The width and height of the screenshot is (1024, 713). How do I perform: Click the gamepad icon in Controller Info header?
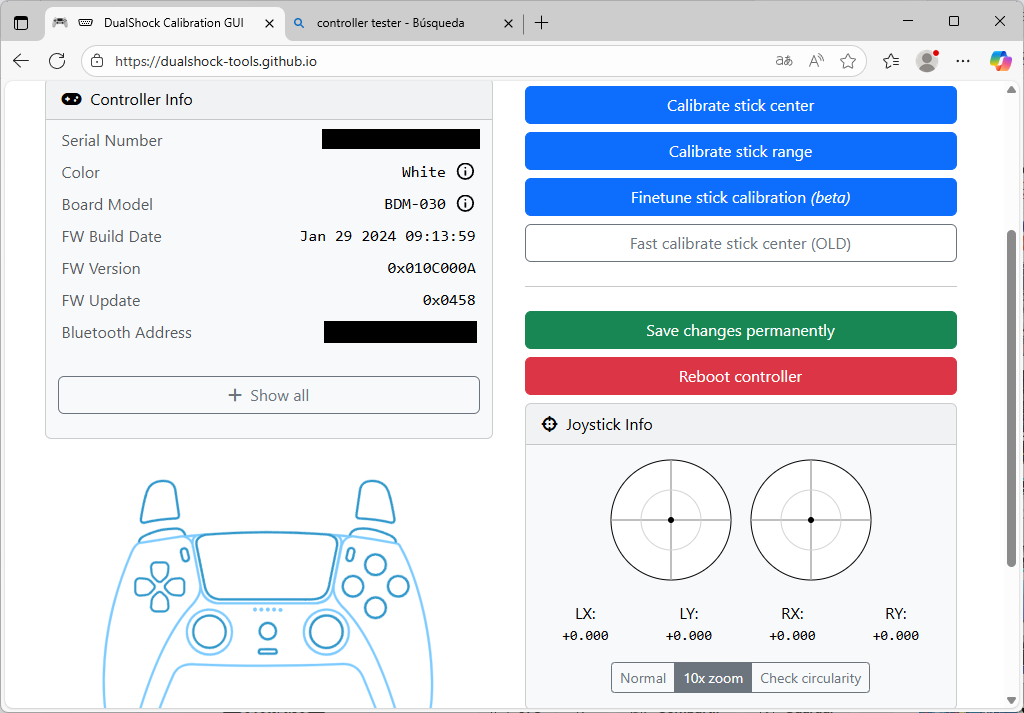[71, 99]
